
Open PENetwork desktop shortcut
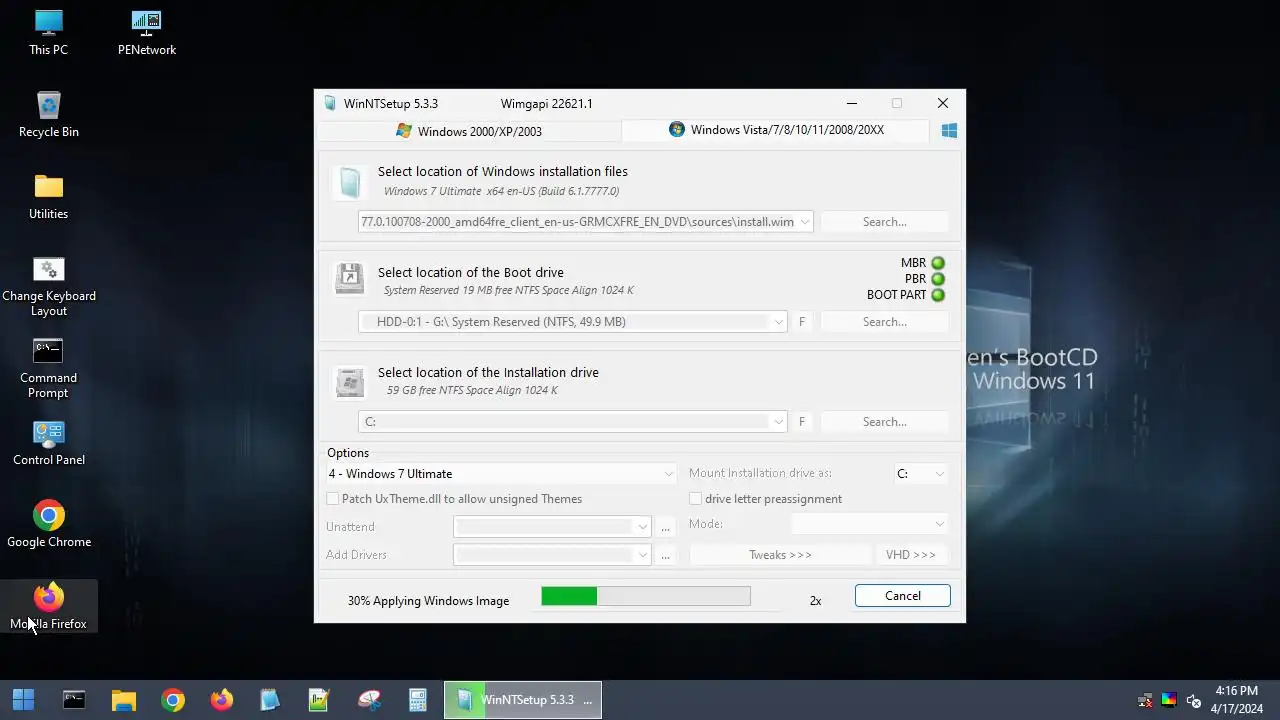tap(146, 32)
